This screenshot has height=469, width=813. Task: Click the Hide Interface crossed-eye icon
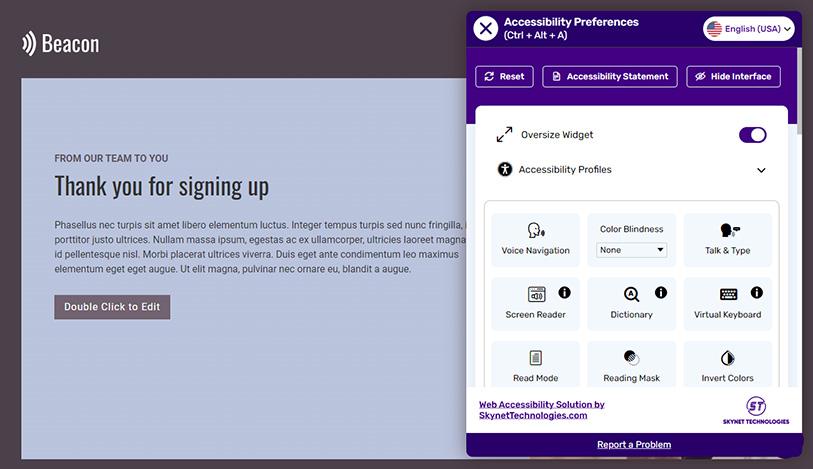(700, 77)
